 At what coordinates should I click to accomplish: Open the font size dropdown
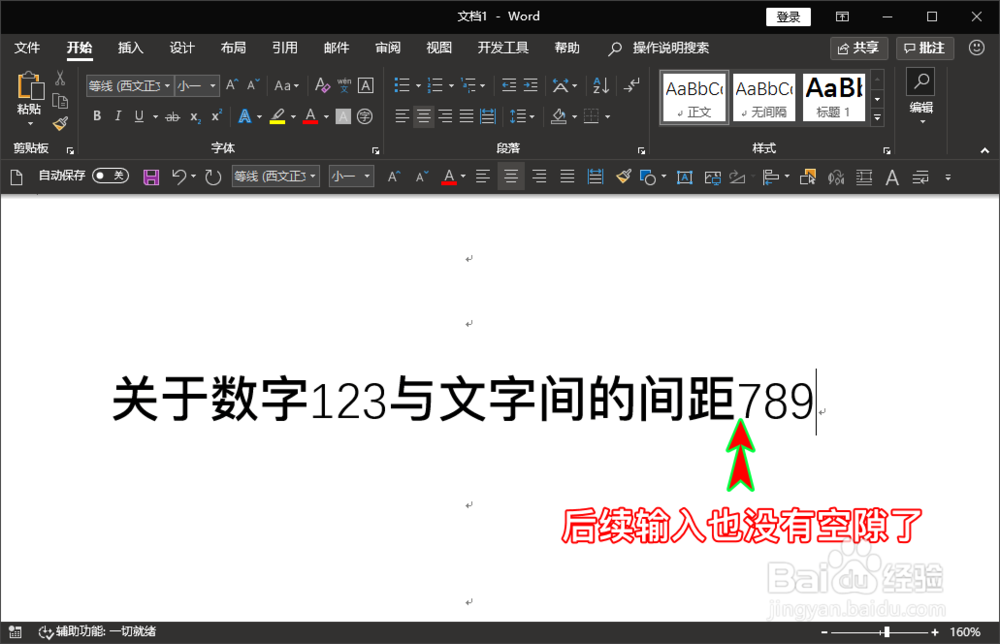[x=213, y=86]
